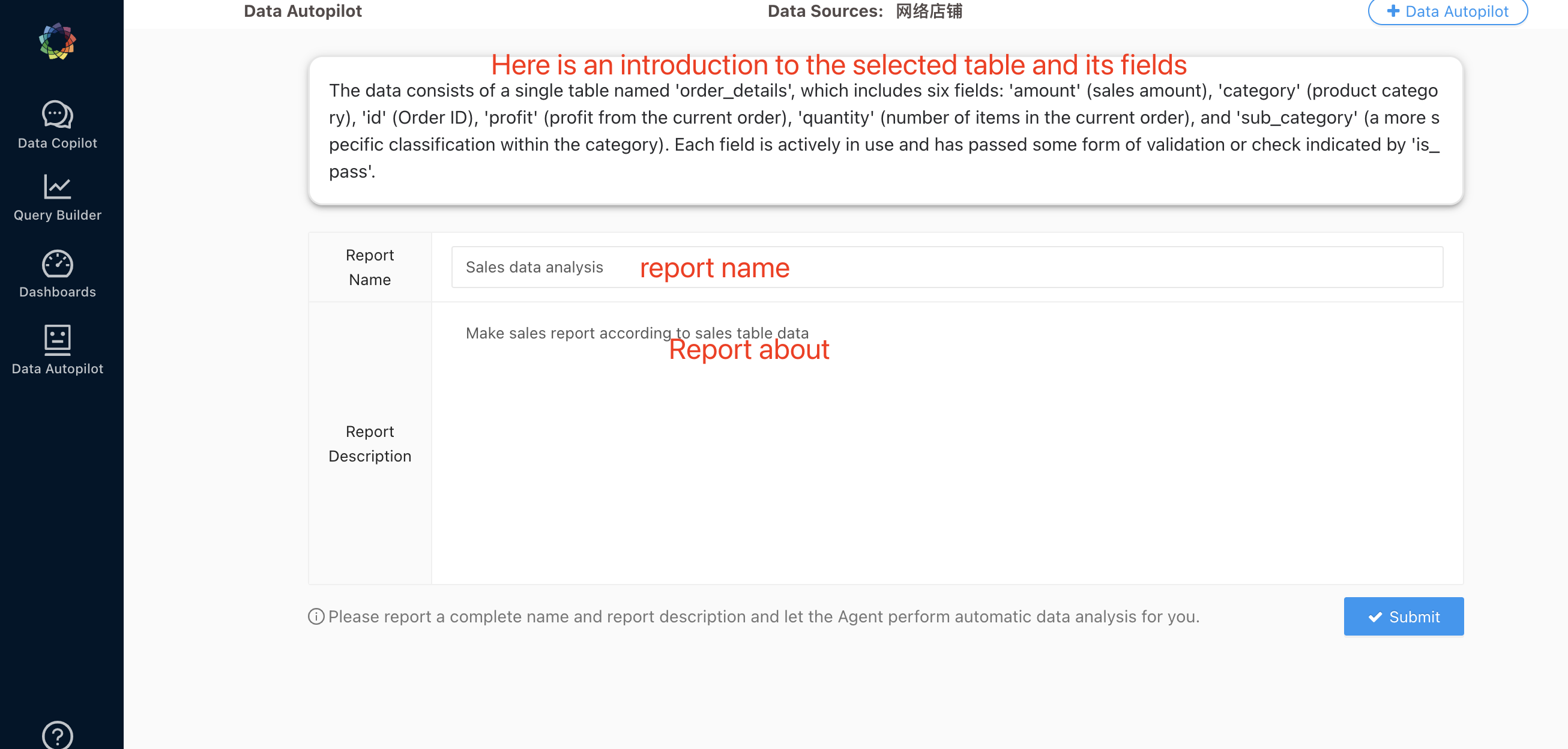Click the Data Autopilot page title
Image resolution: width=1568 pixels, height=749 pixels.
[x=303, y=11]
